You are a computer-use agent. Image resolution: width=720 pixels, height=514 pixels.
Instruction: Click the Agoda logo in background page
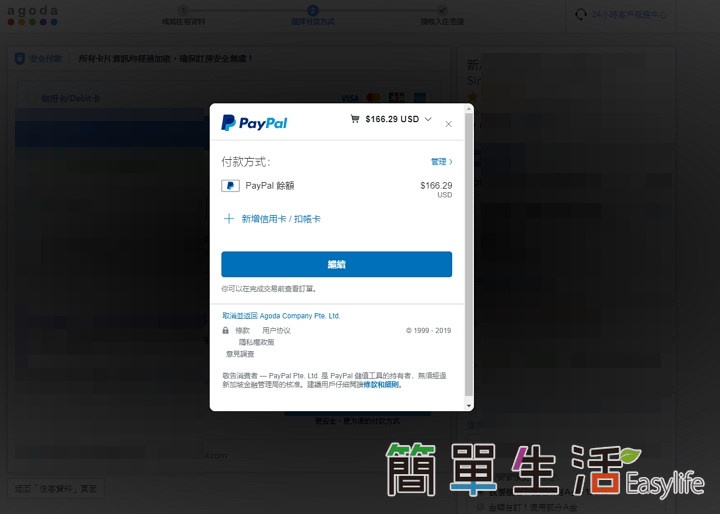pyautogui.click(x=33, y=15)
